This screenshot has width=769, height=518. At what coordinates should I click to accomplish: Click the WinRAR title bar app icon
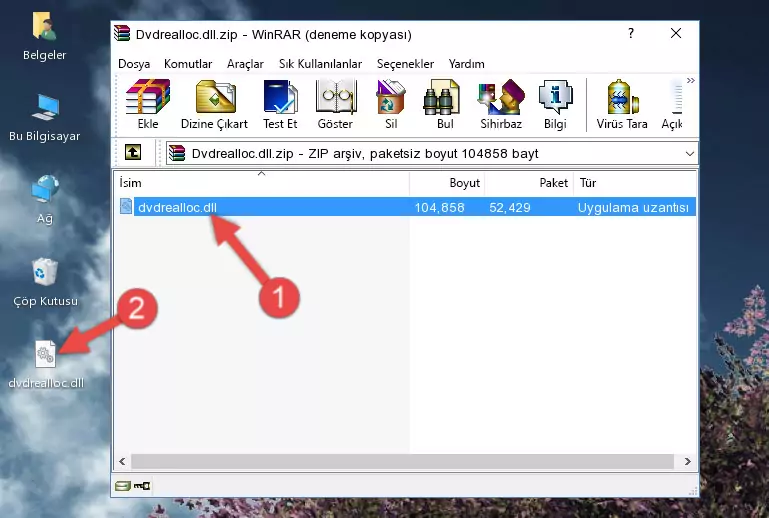point(122,33)
